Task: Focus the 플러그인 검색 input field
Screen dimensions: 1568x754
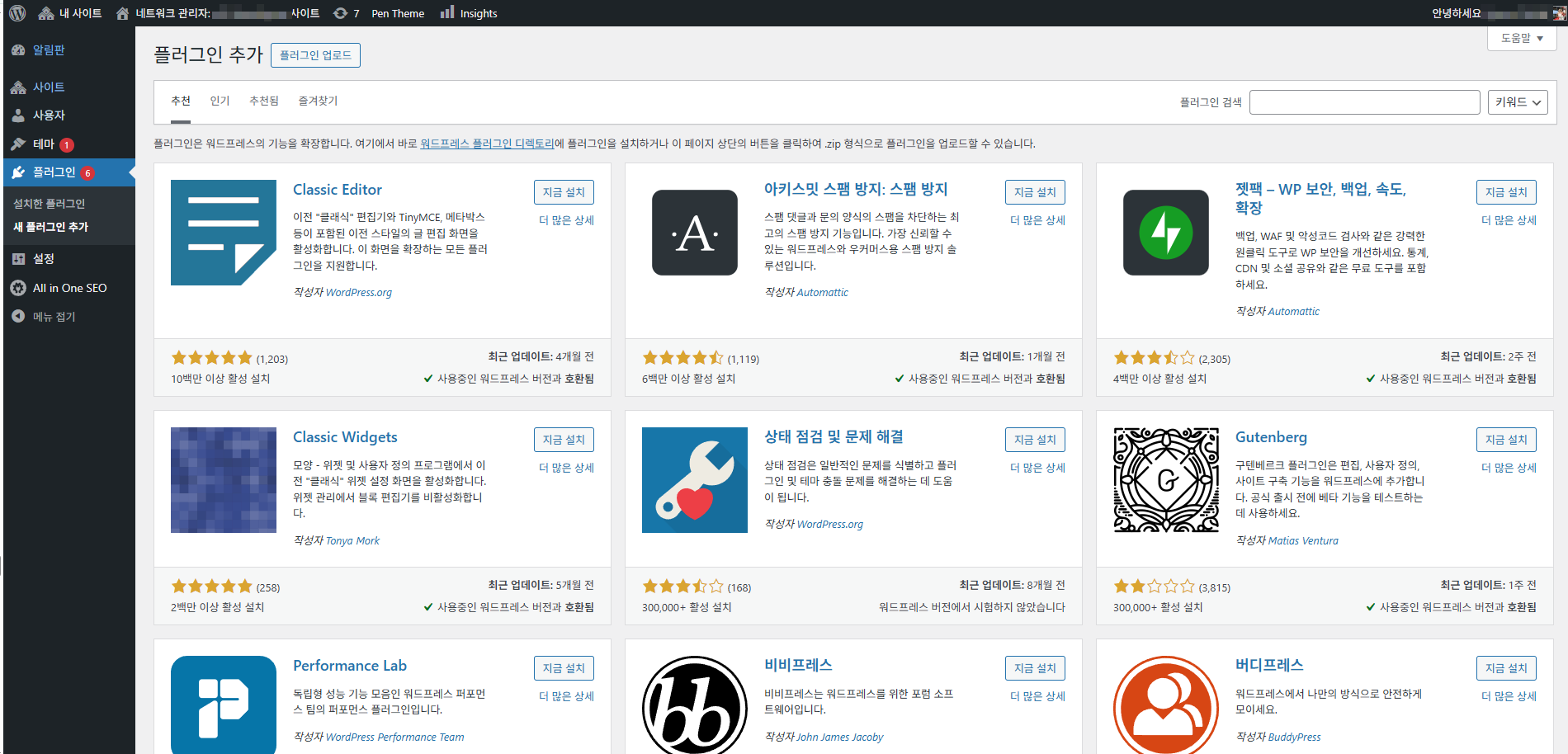Action: pyautogui.click(x=1364, y=102)
